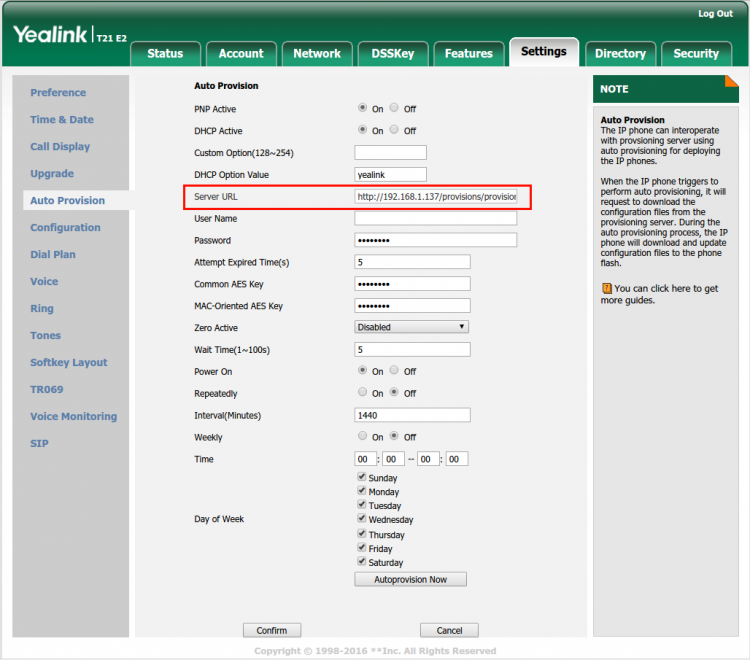The image size is (750, 660).
Task: Set PNP Active to Off
Action: tap(395, 108)
